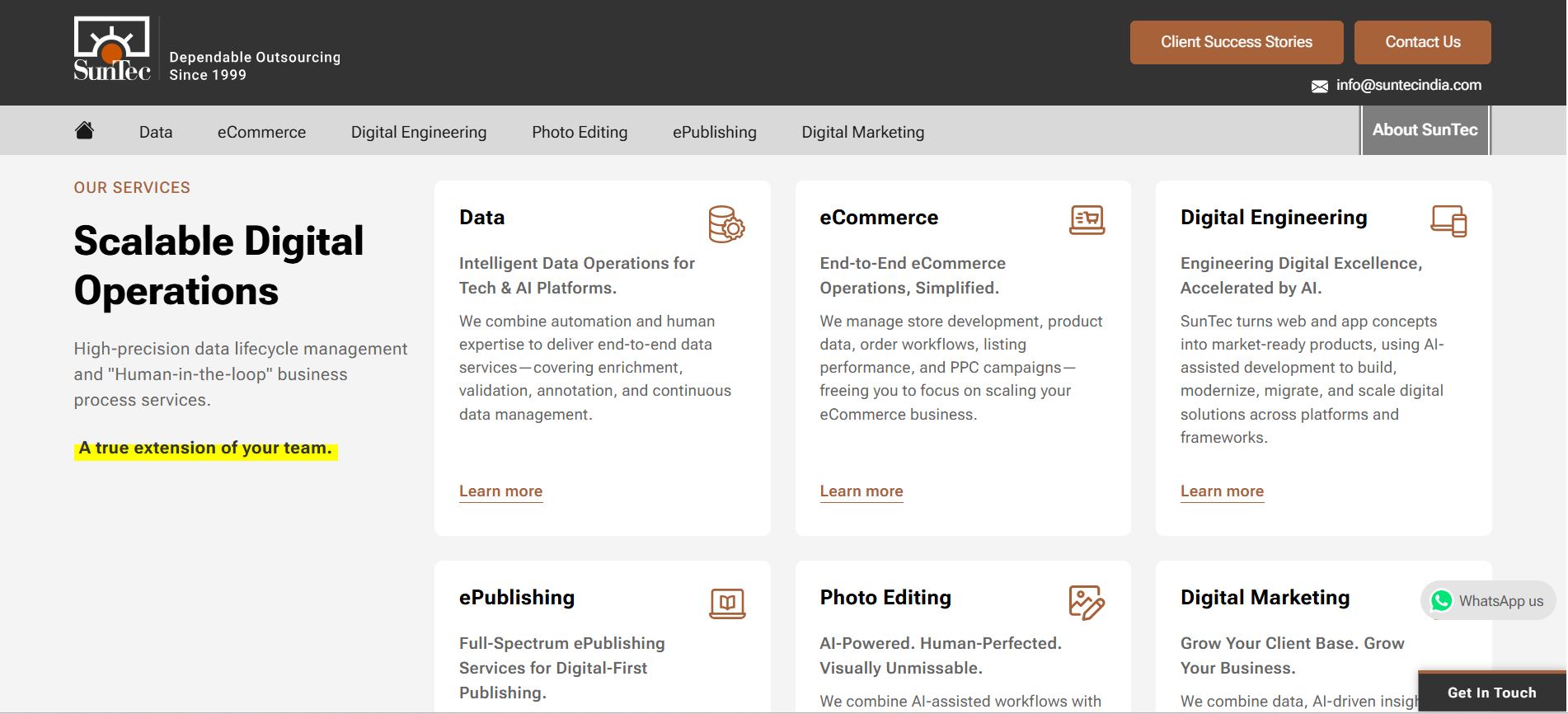1568x714 pixels.
Task: Open the Photo Editing nav item
Action: (580, 132)
